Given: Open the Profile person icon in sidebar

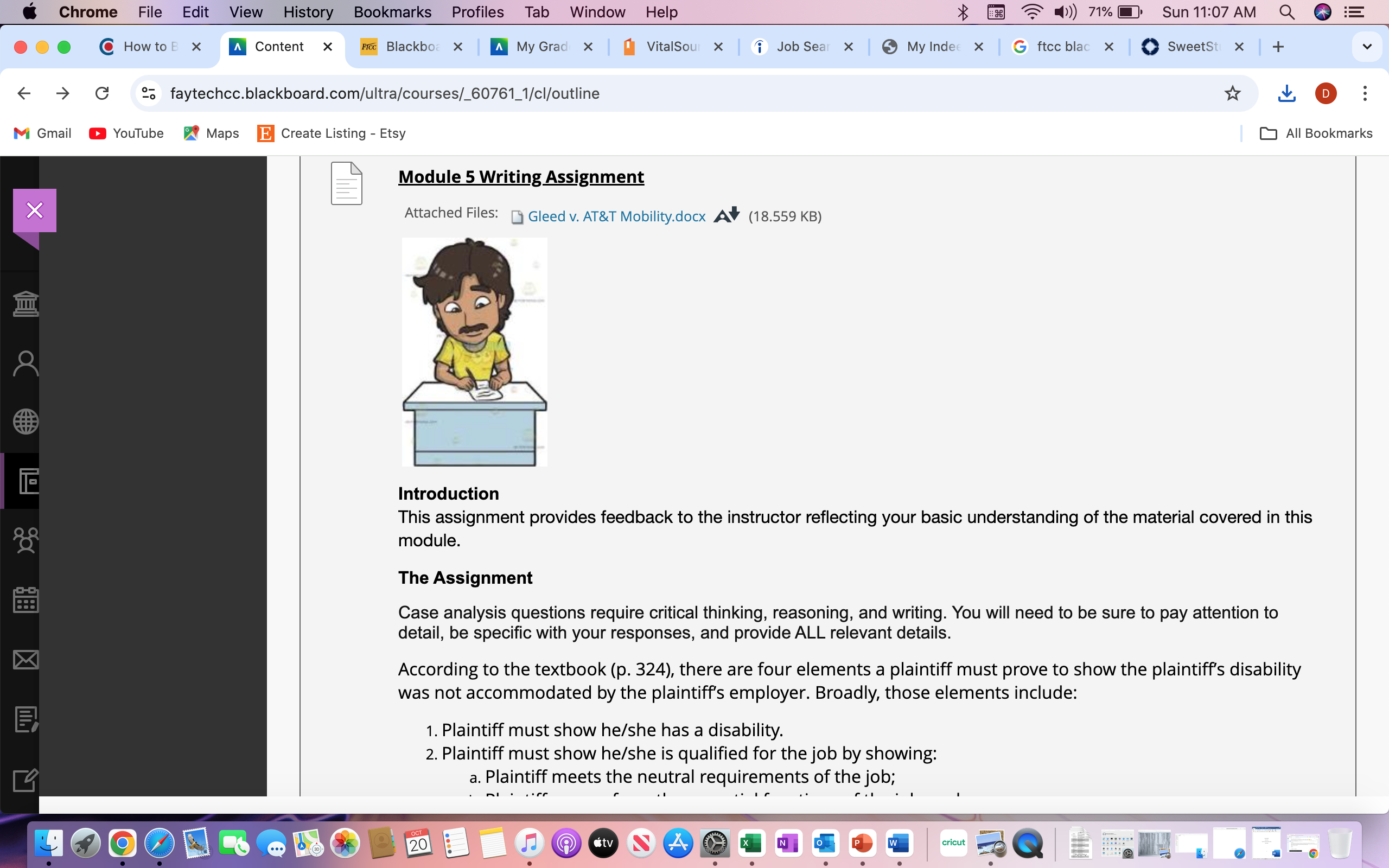Looking at the screenshot, I should (x=26, y=363).
